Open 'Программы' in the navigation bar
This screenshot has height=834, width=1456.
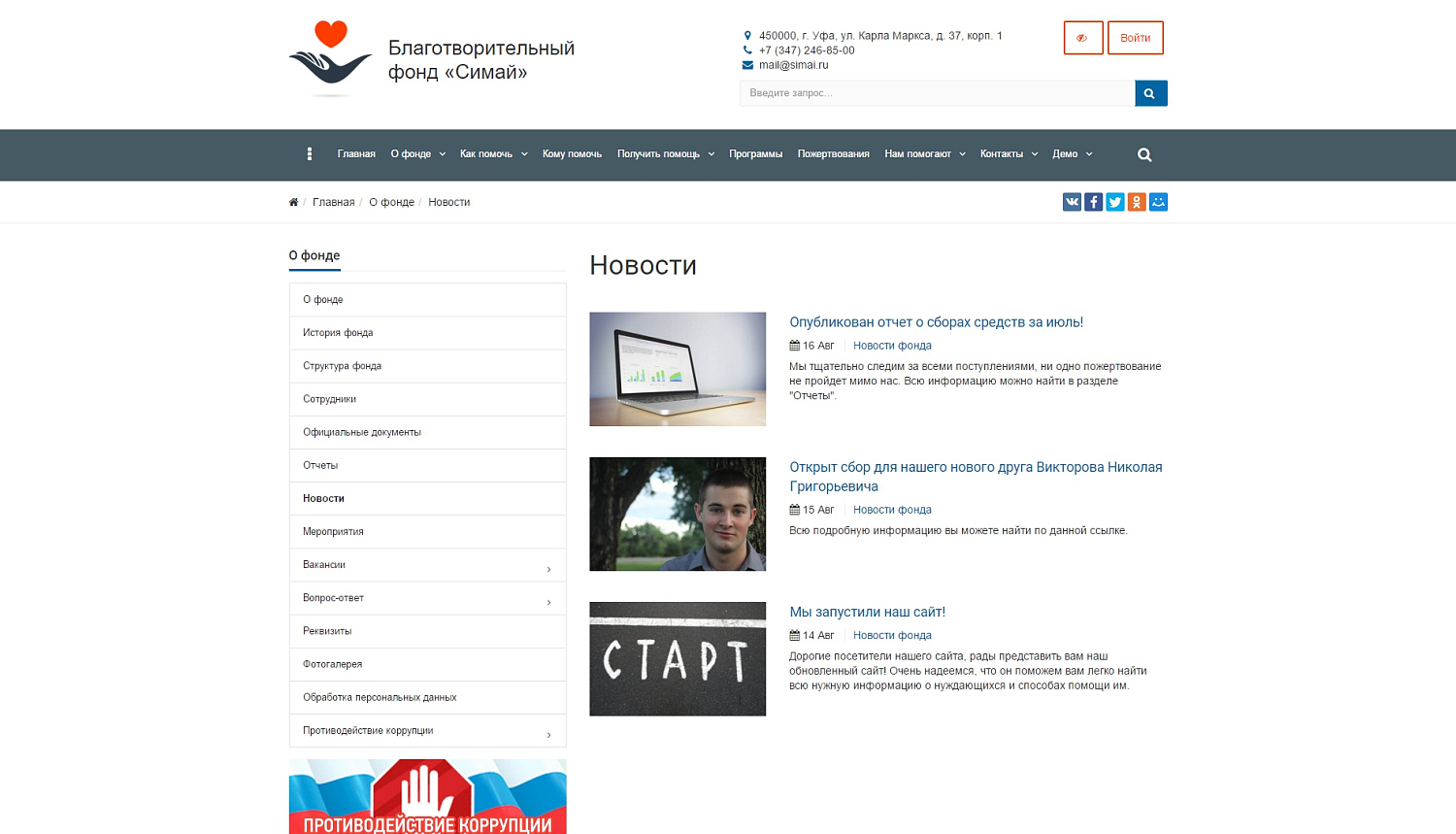click(755, 154)
